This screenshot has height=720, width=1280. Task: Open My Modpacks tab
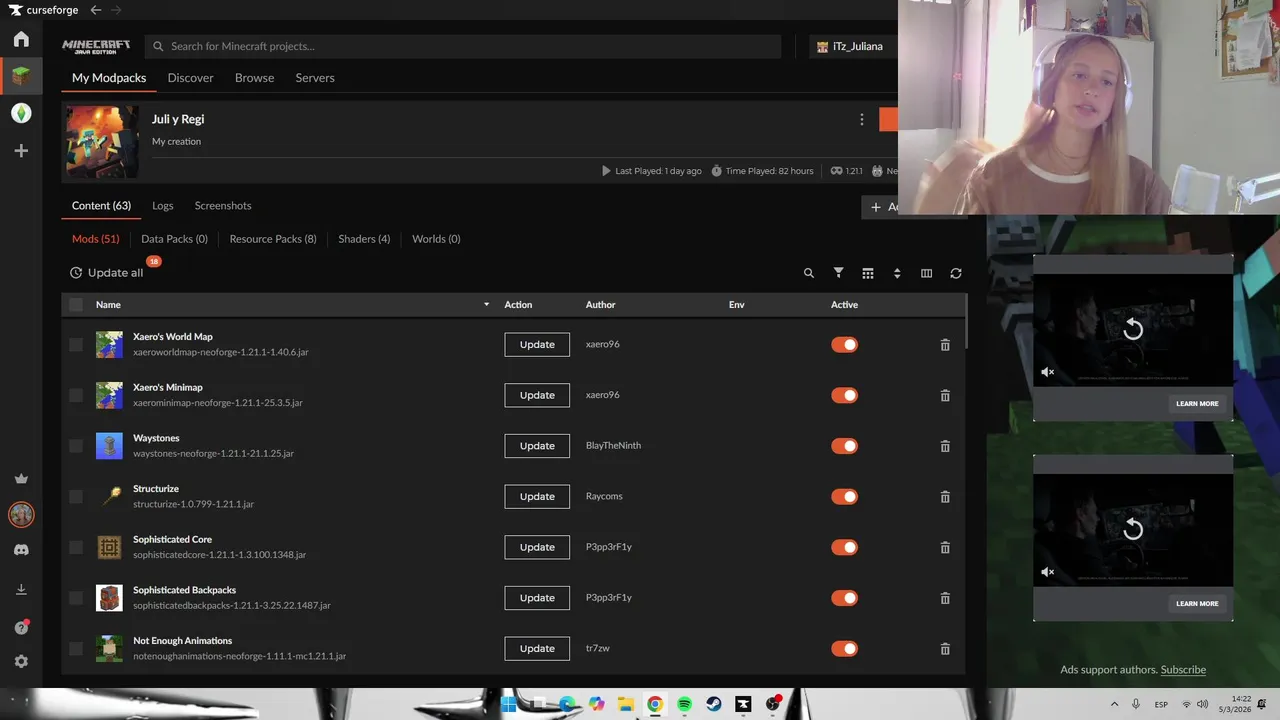pos(109,78)
